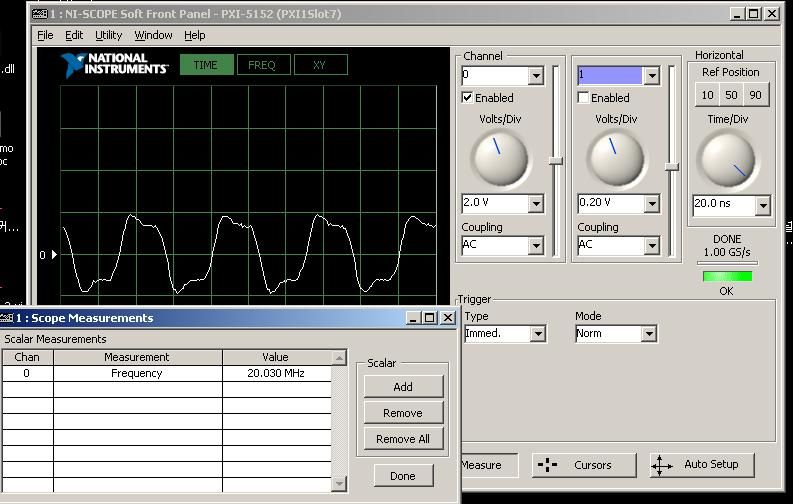Click the Measure button

tap(489, 465)
